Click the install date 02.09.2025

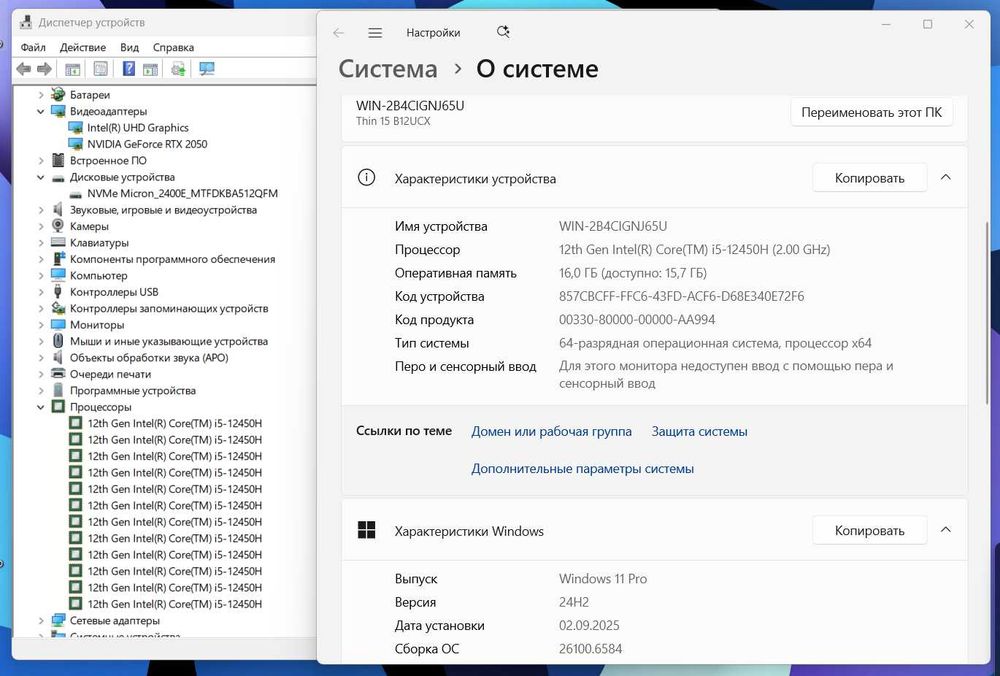(x=589, y=625)
